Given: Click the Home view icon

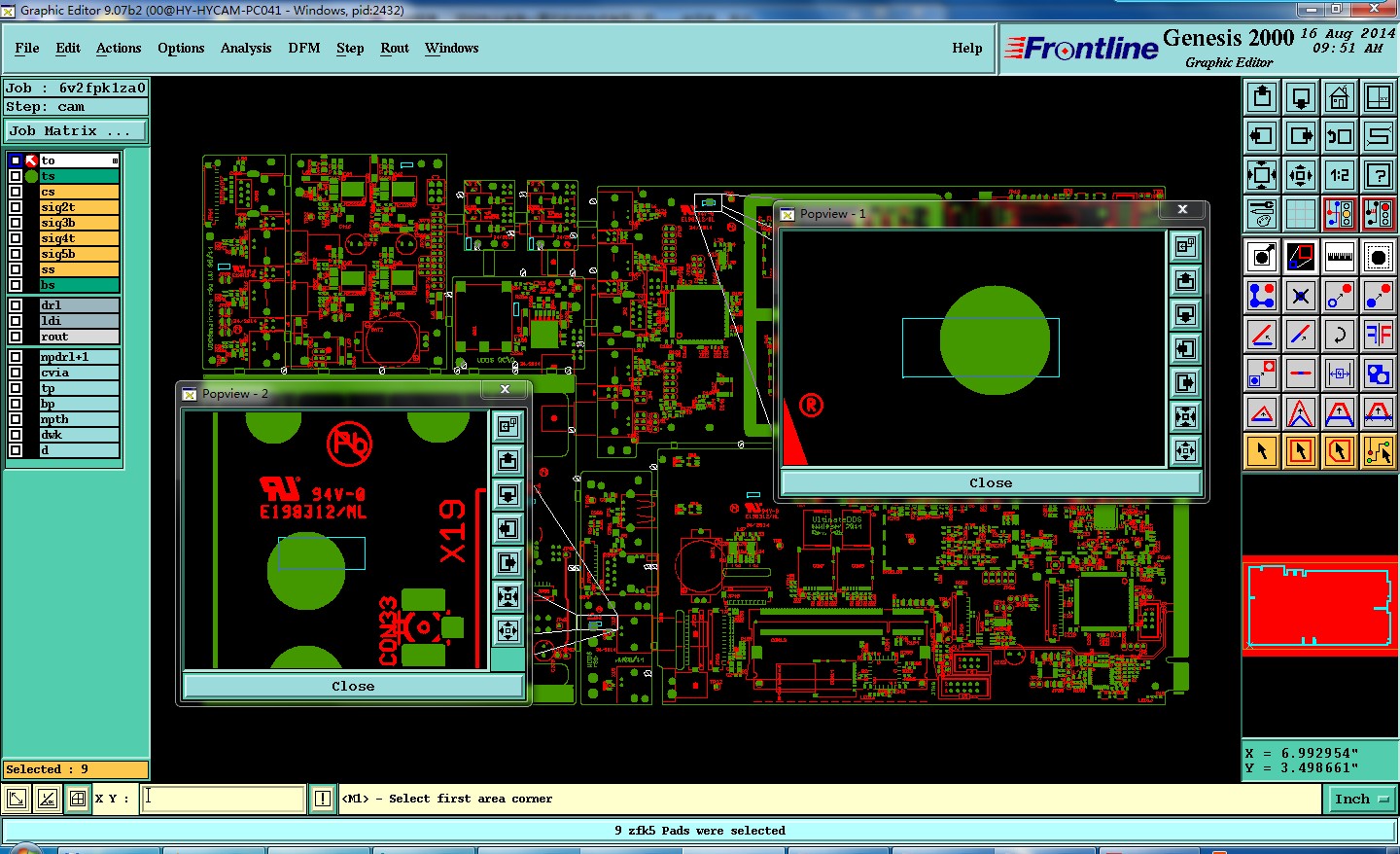Looking at the screenshot, I should [1340, 97].
